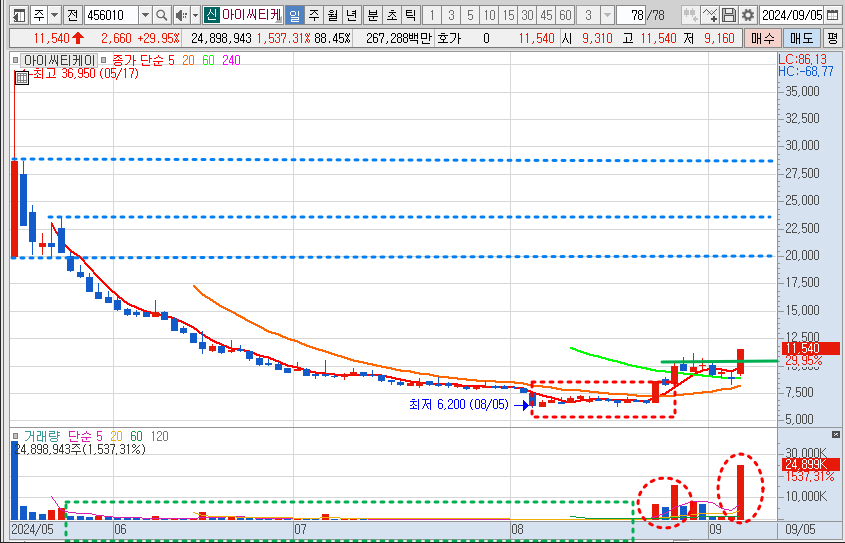Screen dimensions: 845x543
Task: Open the custom interval dropdown arrow
Action: (607, 15)
